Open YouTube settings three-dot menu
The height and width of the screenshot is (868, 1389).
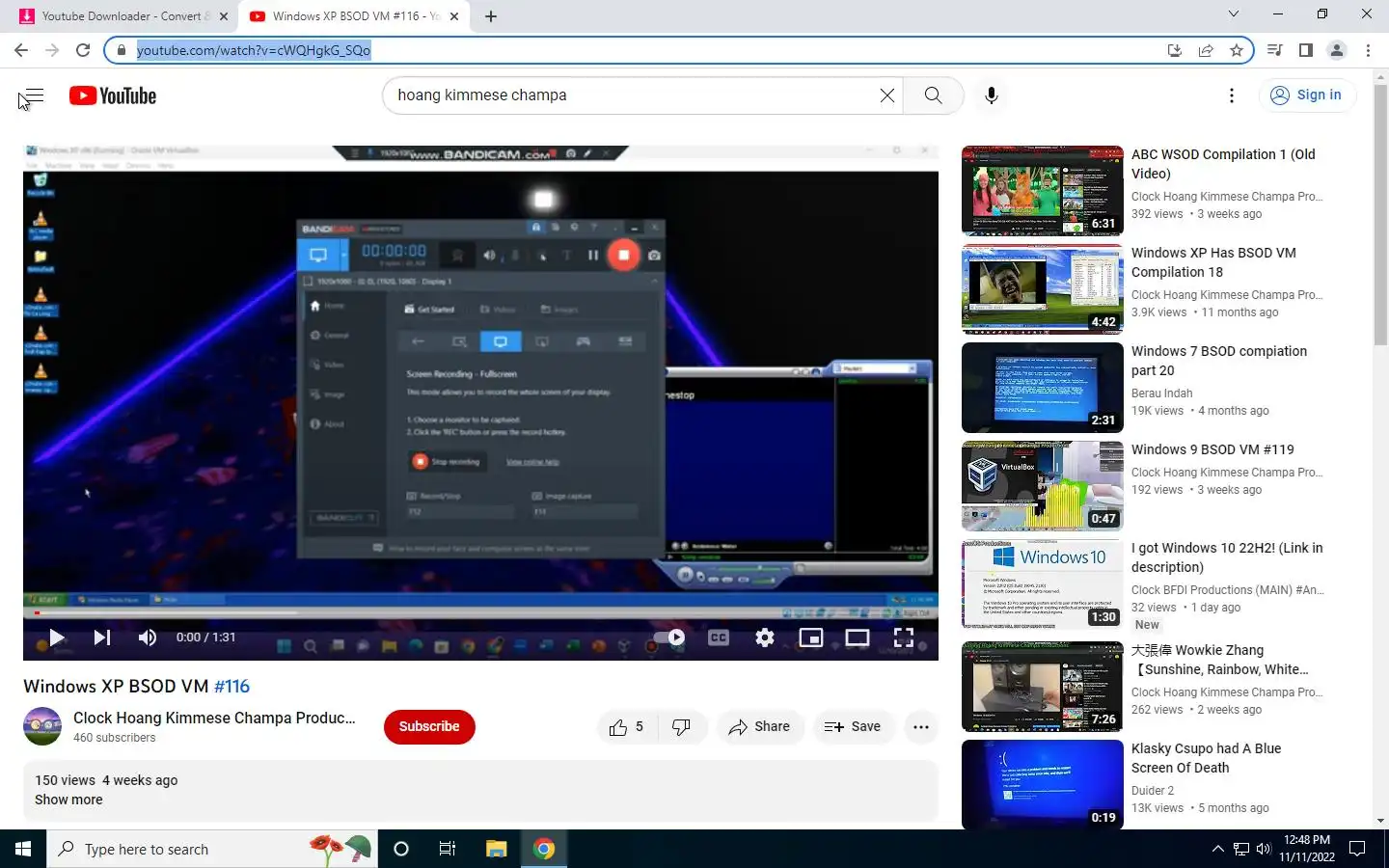1231,95
